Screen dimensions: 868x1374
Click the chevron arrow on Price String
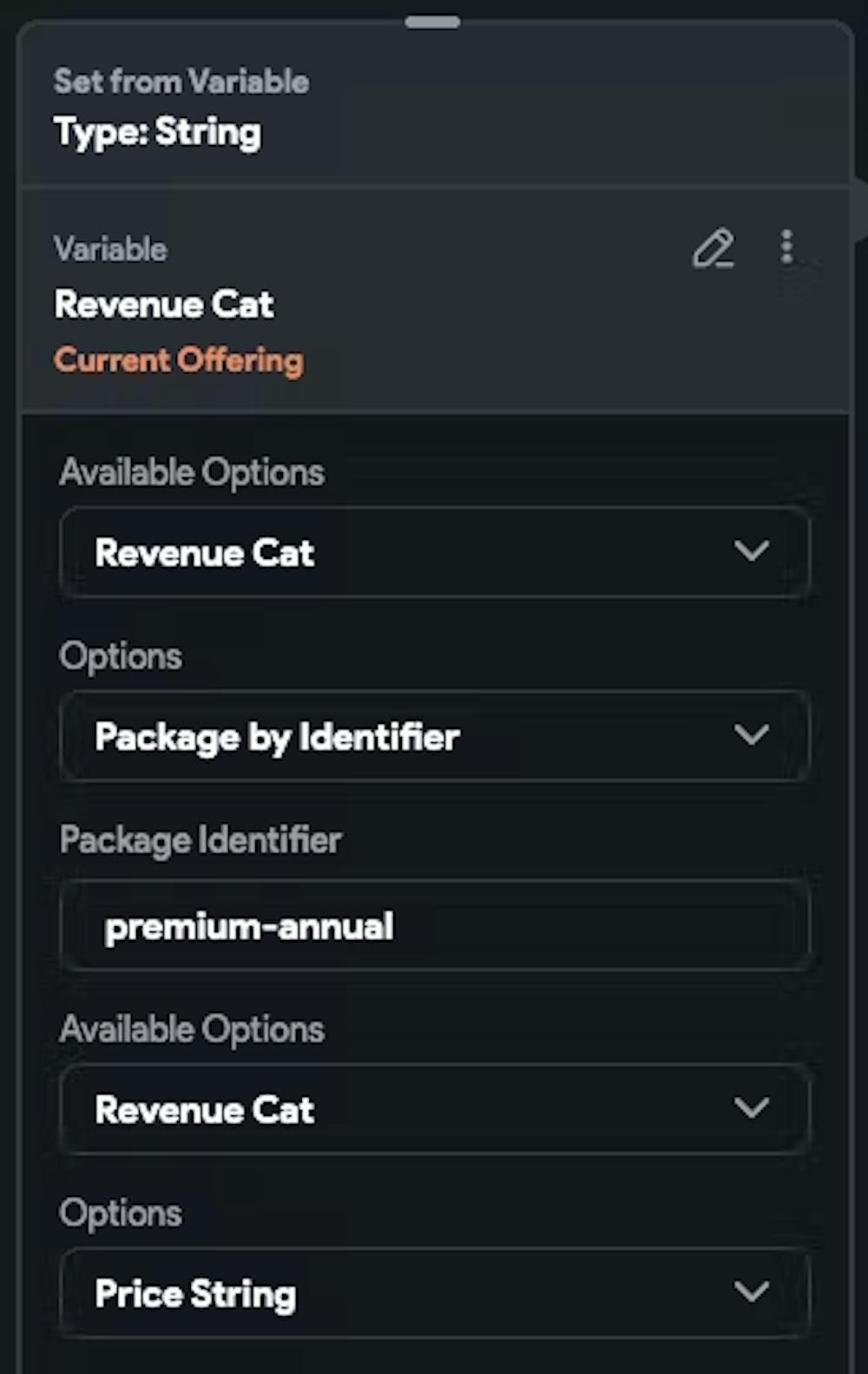coord(751,1292)
